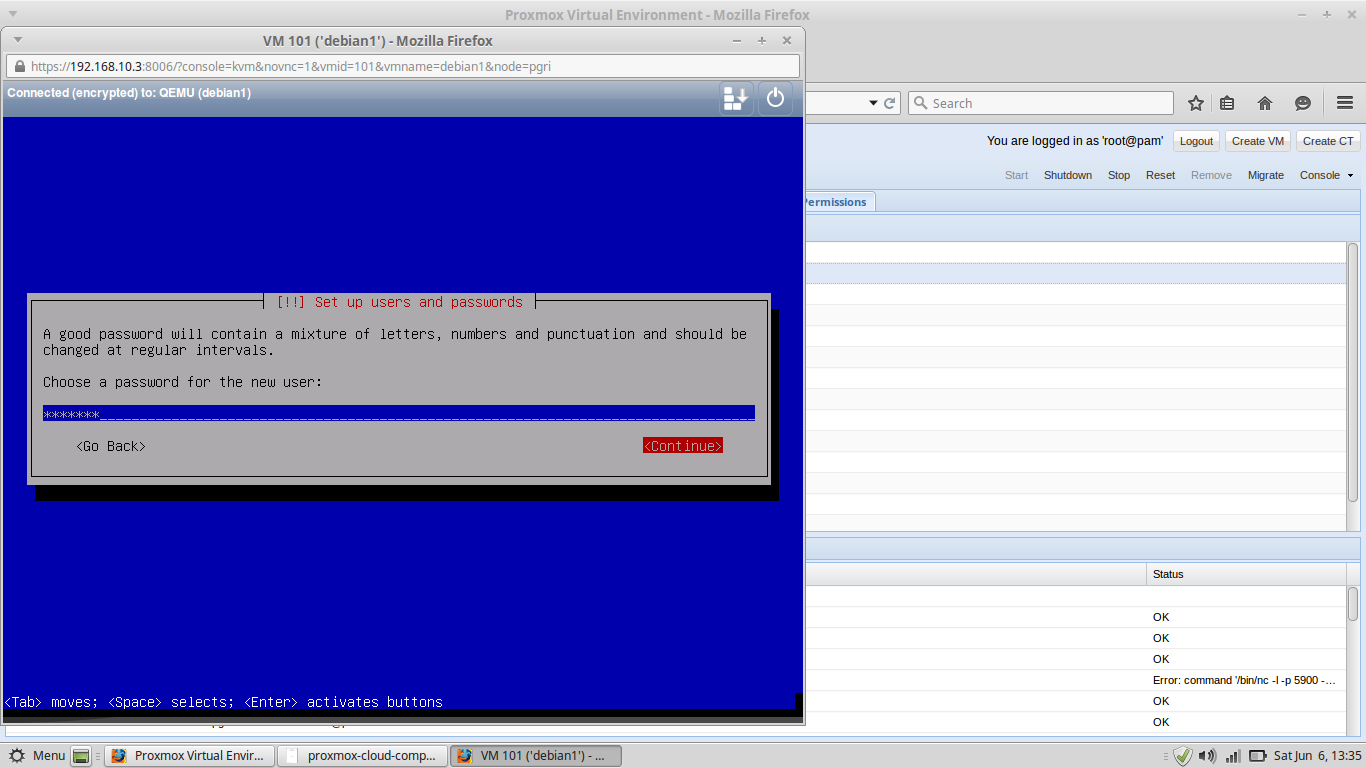Click the Firefox Search box
Screen dimensions: 1366x768
pyautogui.click(x=1041, y=103)
